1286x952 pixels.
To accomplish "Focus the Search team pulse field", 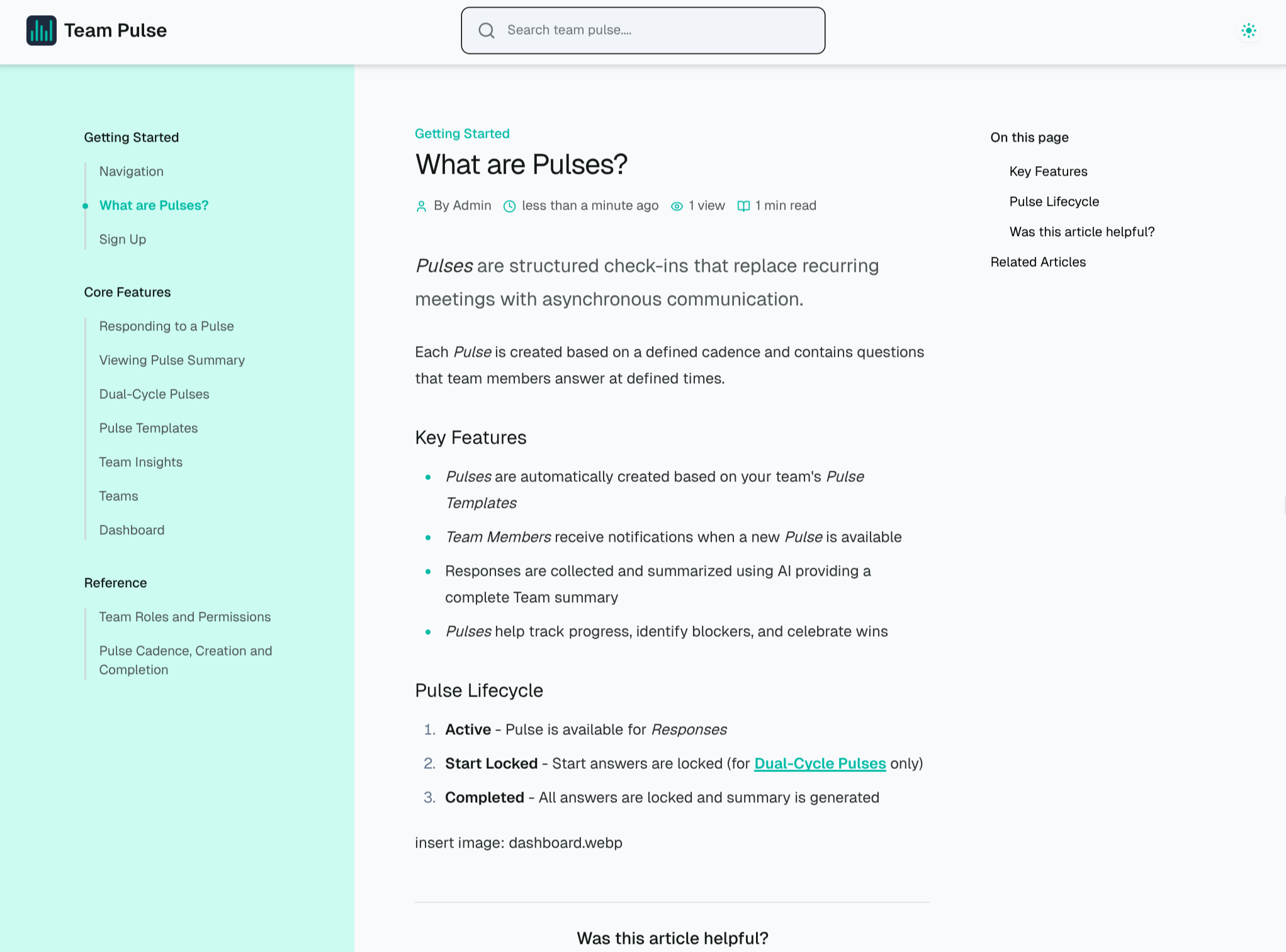I will 655,30.
